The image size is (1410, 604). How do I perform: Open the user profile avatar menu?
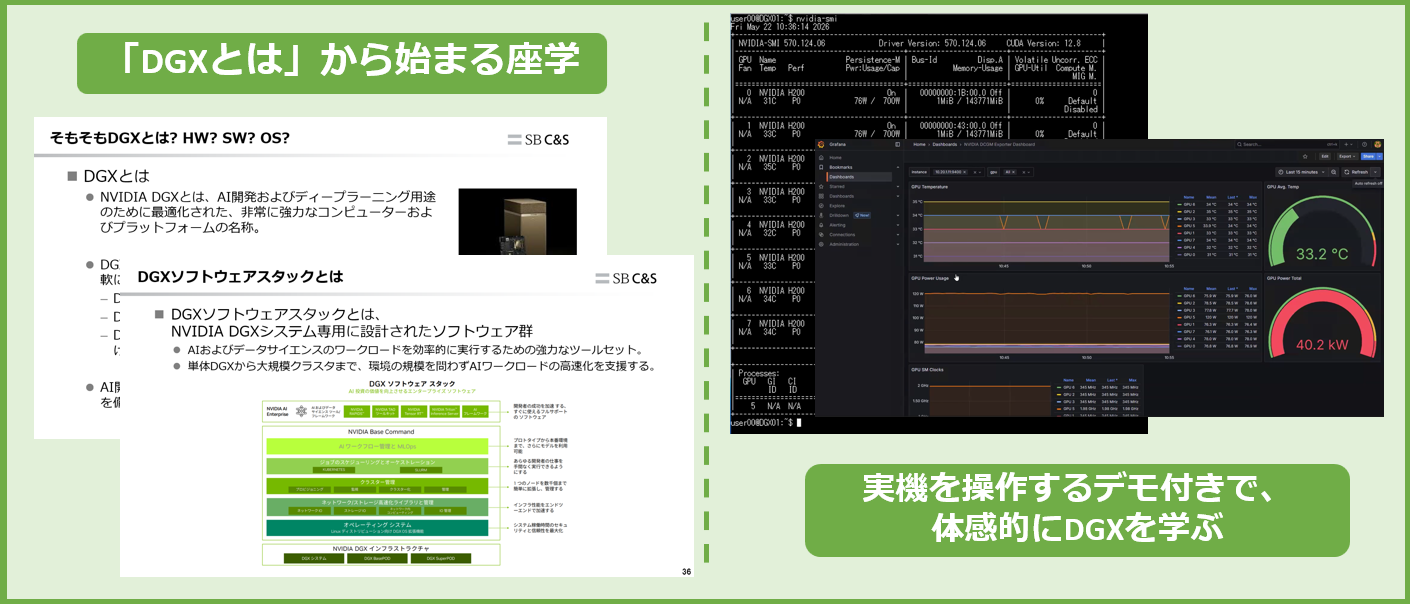click(1377, 144)
